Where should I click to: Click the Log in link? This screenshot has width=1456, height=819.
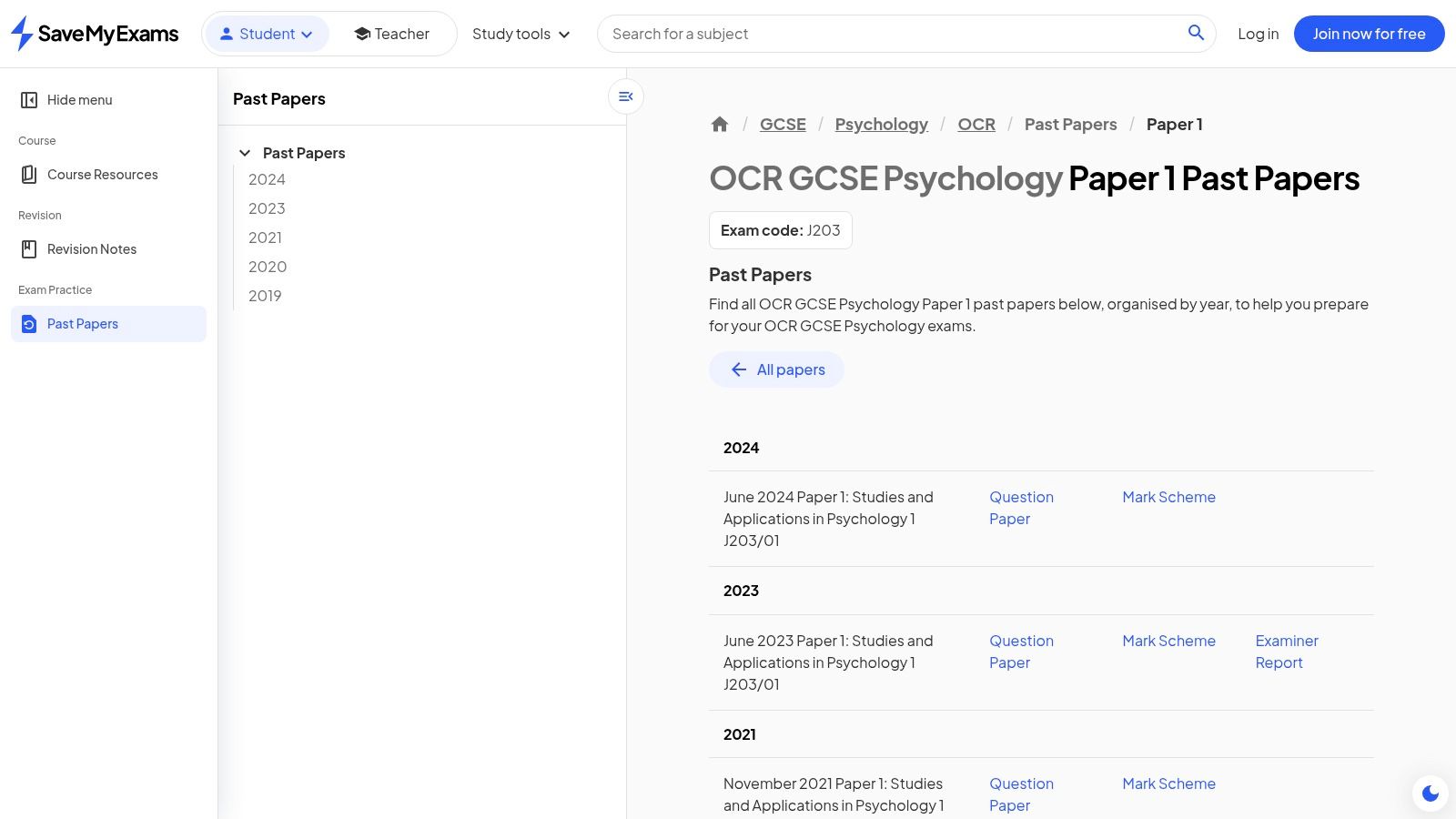[1258, 34]
